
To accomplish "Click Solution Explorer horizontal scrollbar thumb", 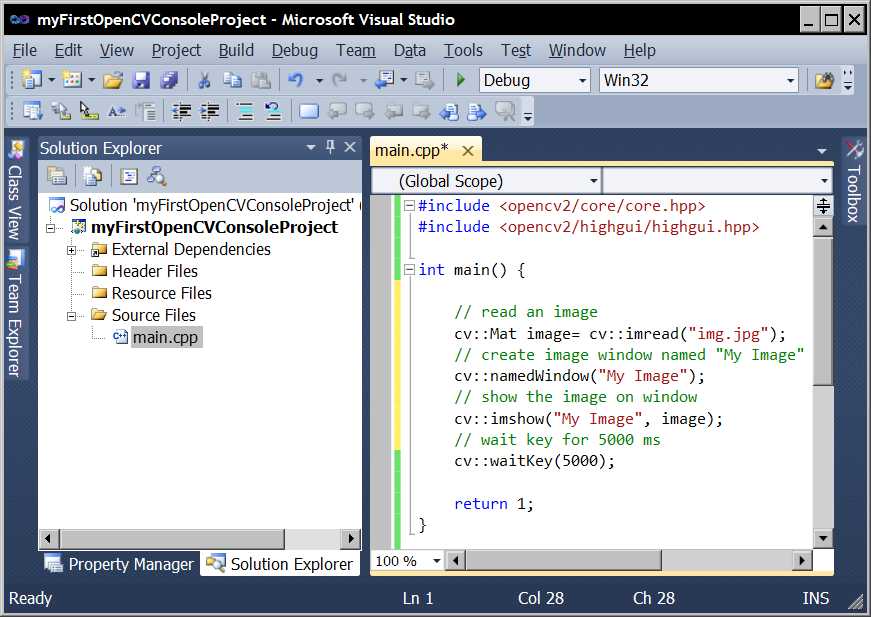I will 172,539.
